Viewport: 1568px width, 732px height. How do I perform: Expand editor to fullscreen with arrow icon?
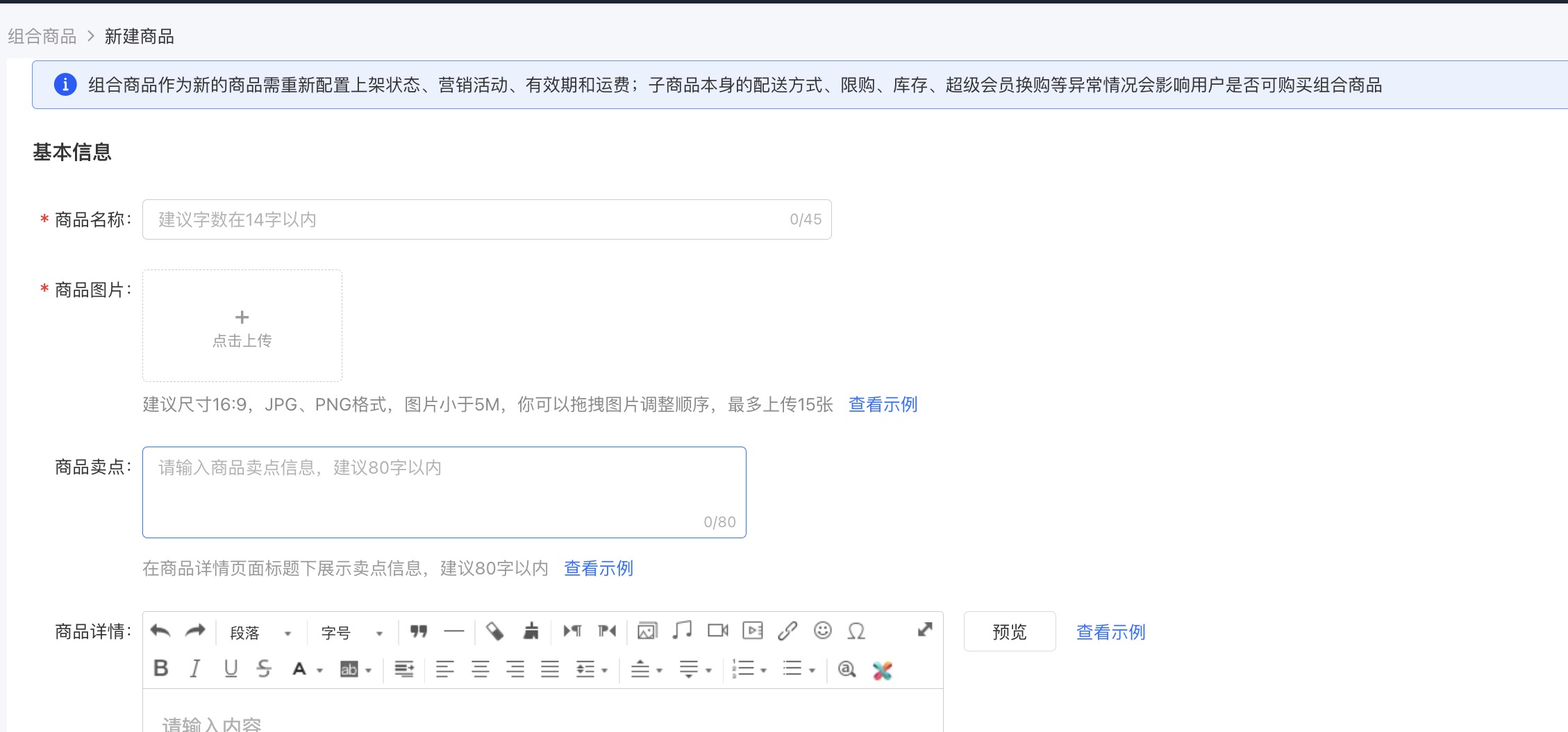924,630
